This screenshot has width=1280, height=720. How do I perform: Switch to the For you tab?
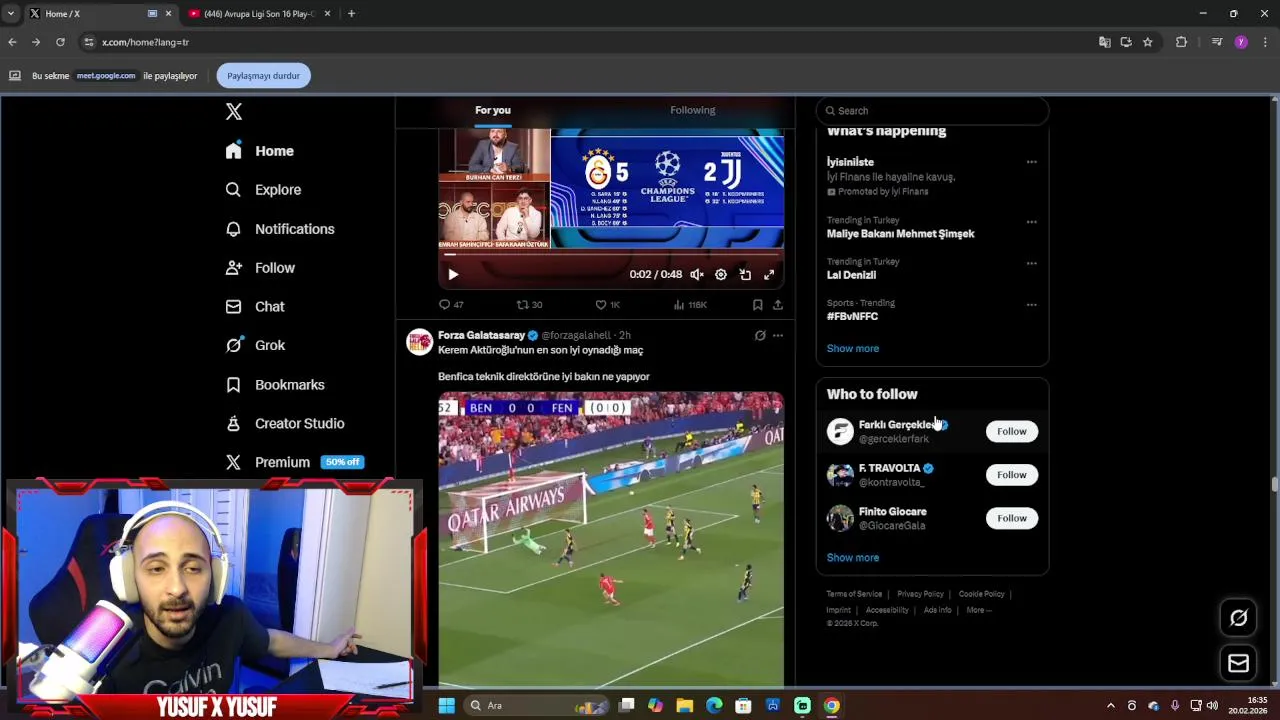[493, 110]
